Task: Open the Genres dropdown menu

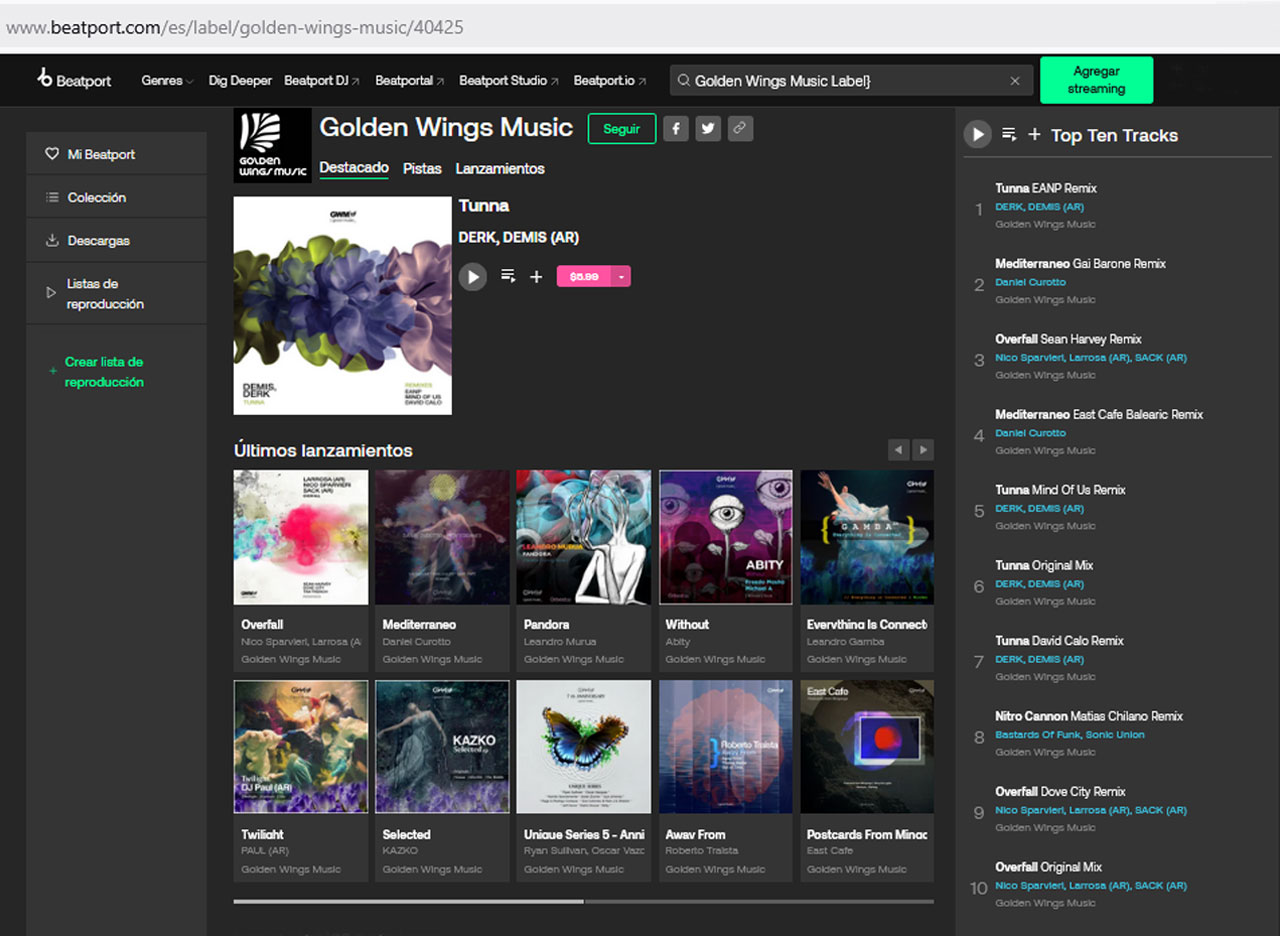Action: point(167,80)
